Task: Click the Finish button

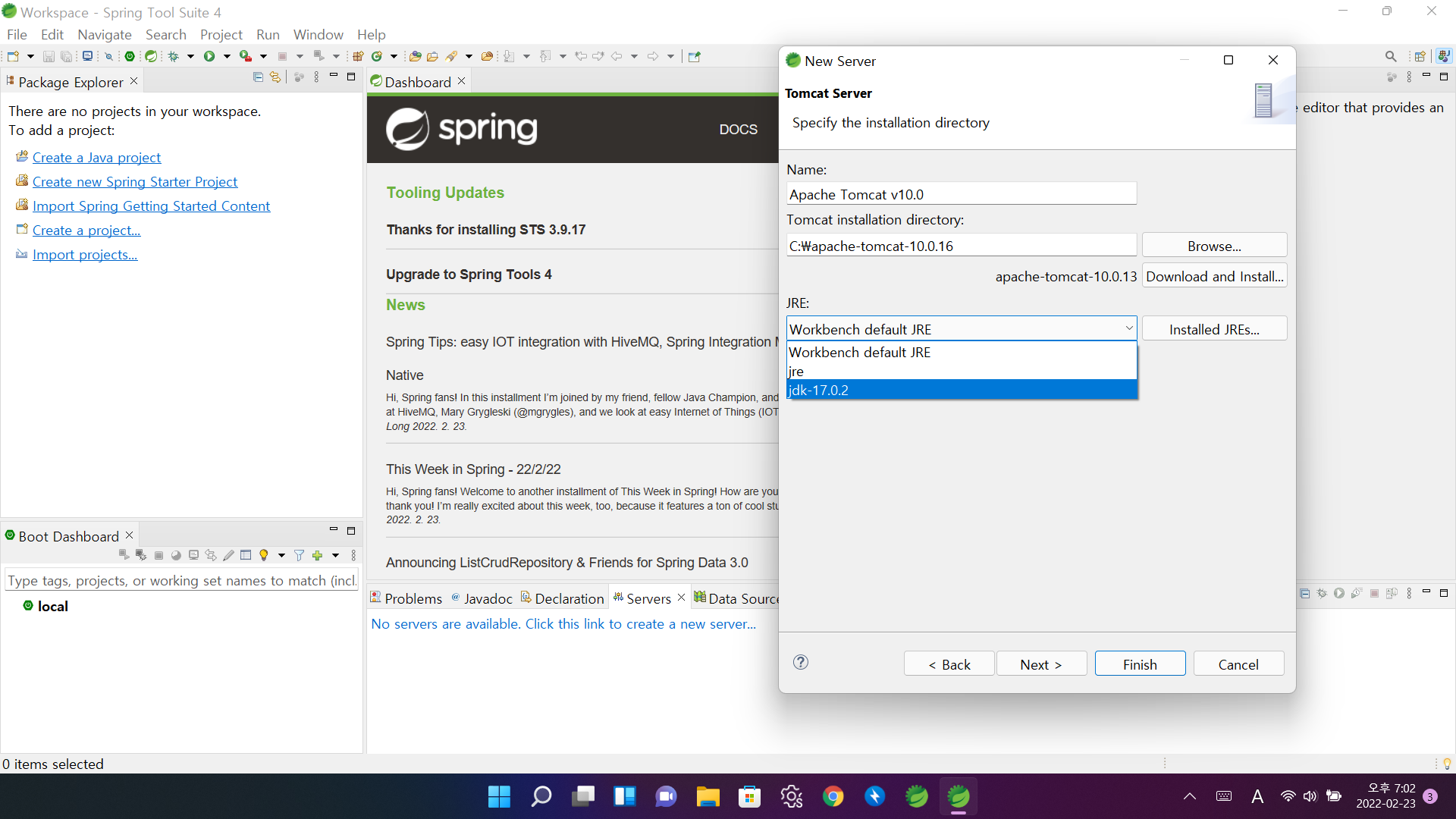Action: point(1139,664)
